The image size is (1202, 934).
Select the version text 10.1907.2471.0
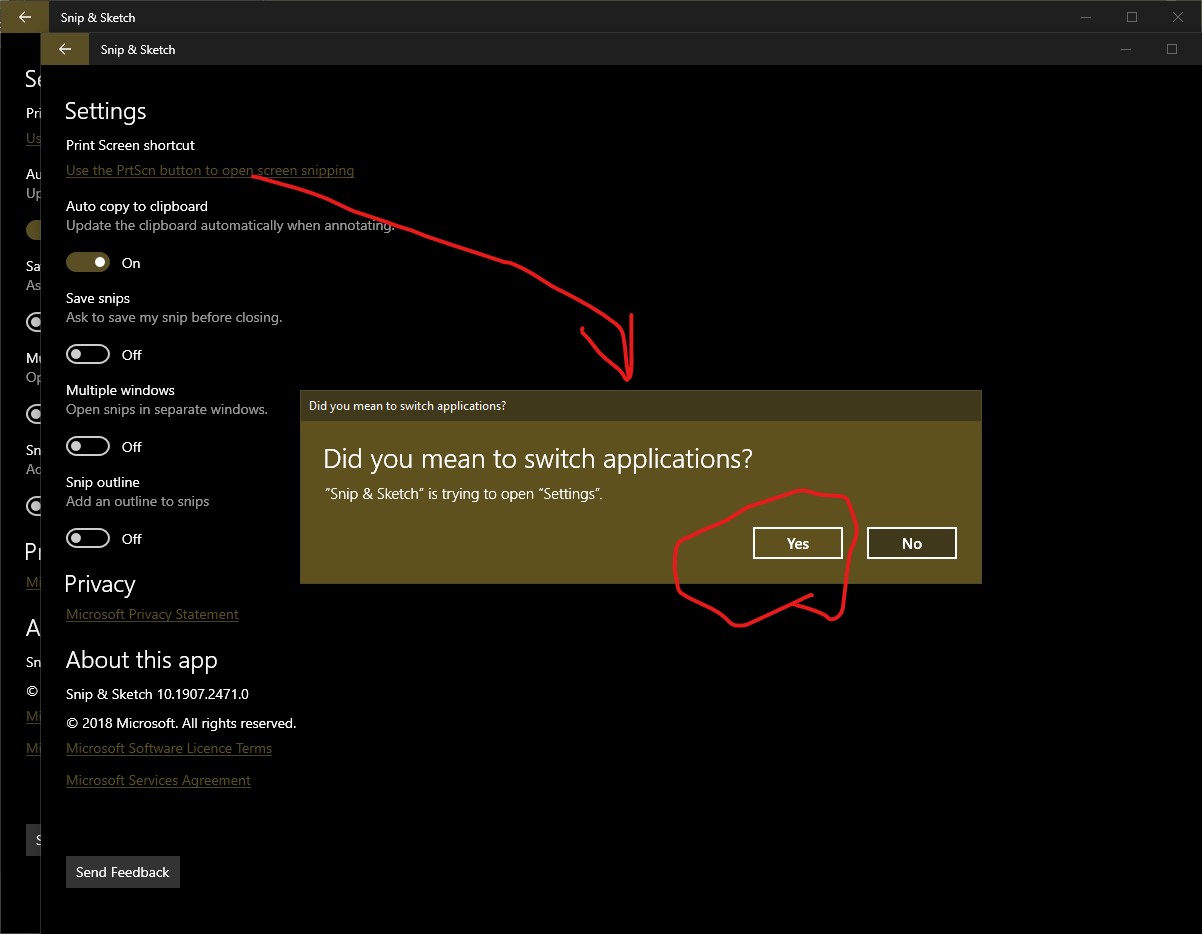(x=203, y=694)
